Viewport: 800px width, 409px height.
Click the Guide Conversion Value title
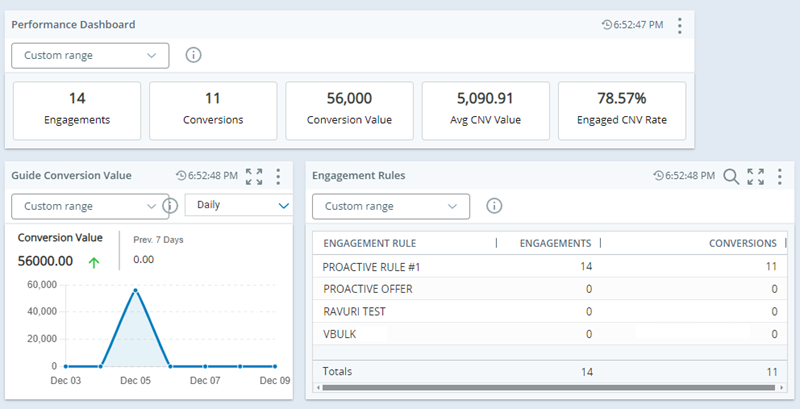click(71, 175)
